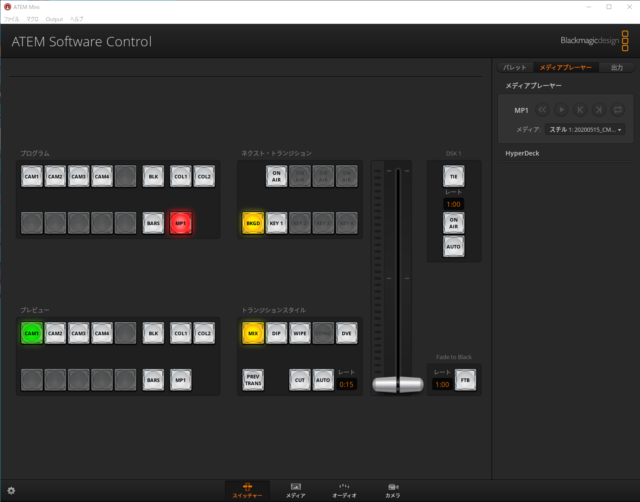The image size is (640, 502).
Task: Select DVE transition style
Action: click(347, 333)
